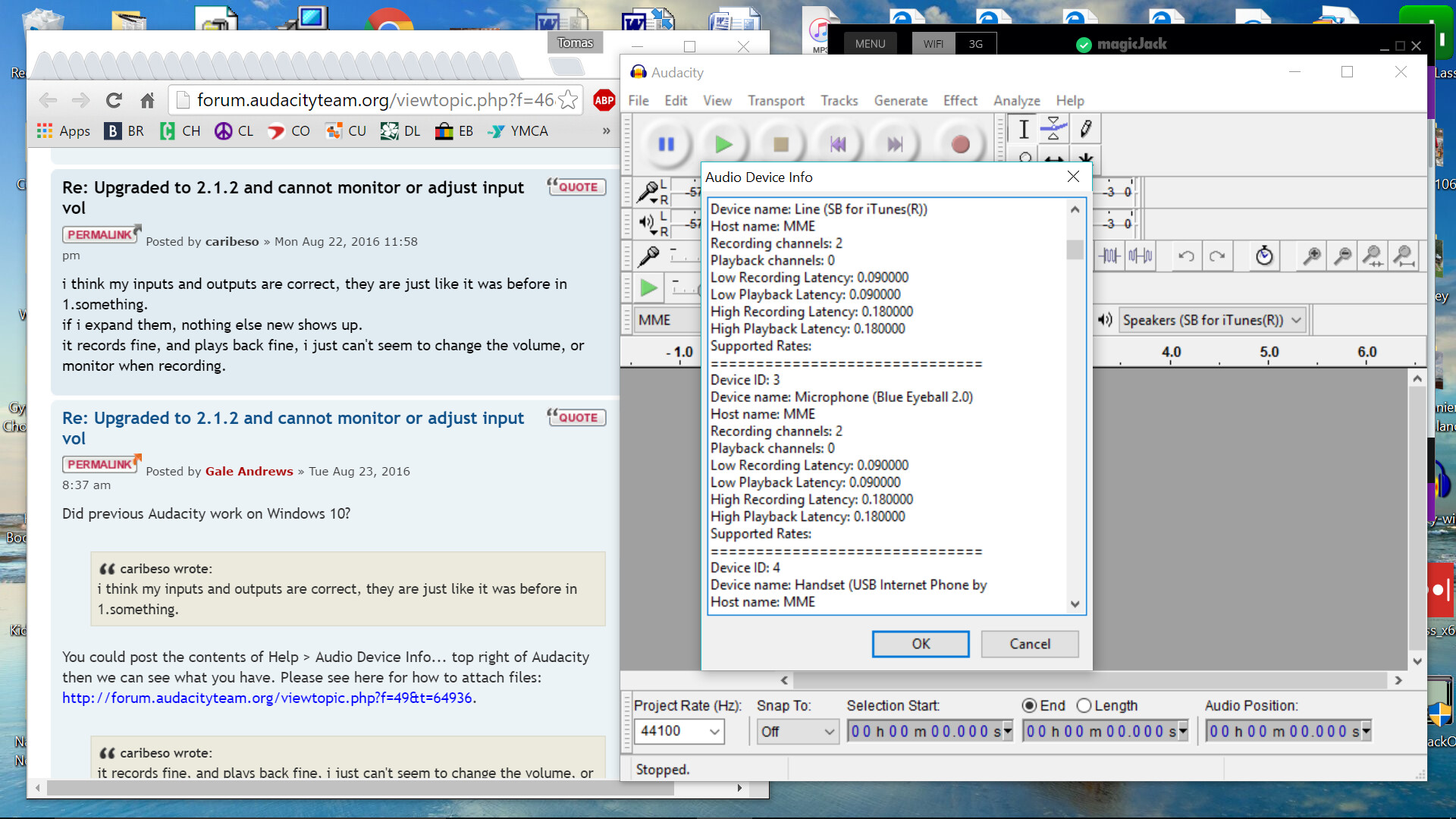Open the MME audio host dropdown
The width and height of the screenshot is (1456, 819).
[667, 320]
